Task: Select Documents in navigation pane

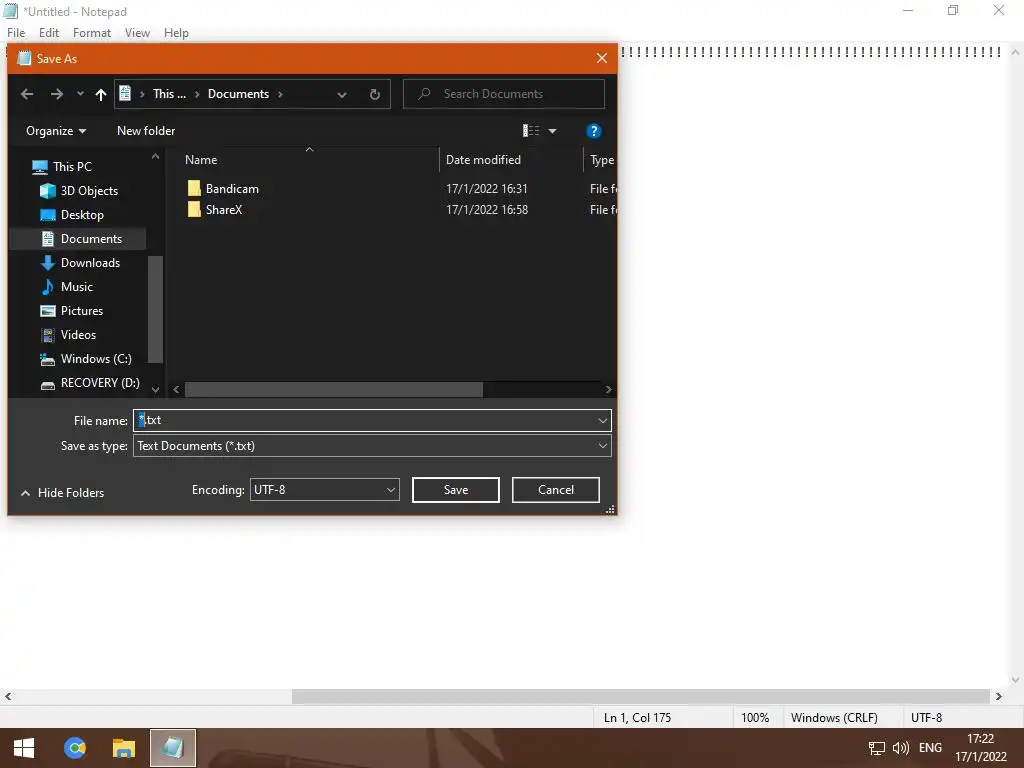Action: pos(91,239)
